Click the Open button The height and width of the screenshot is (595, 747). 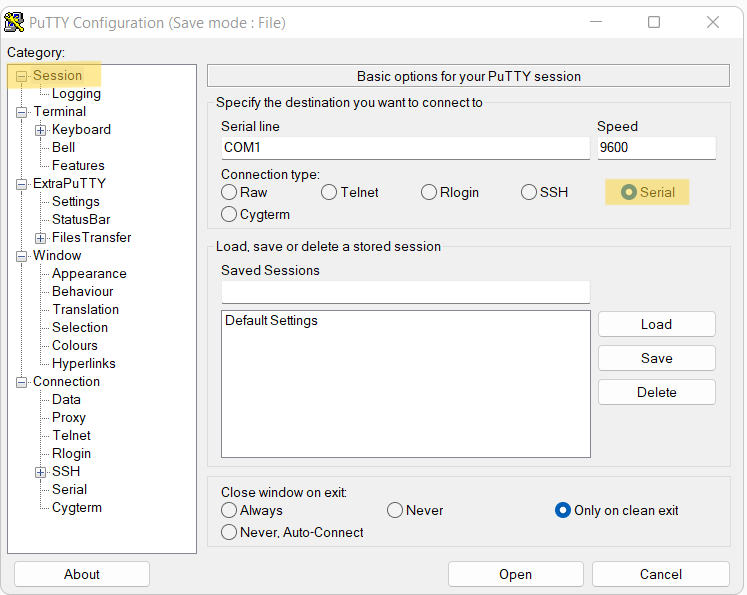click(515, 575)
